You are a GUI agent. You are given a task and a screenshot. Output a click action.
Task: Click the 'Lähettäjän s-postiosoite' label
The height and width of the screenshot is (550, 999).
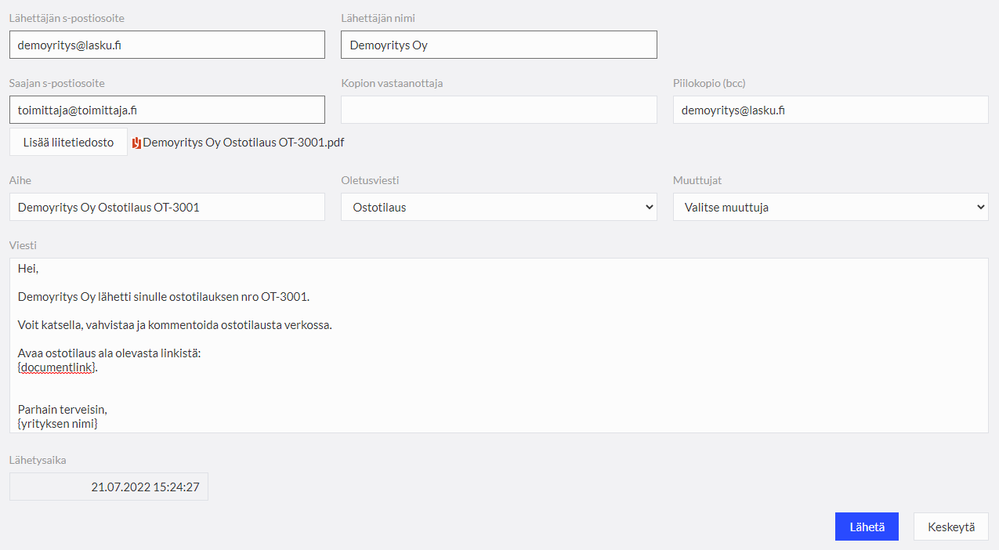coord(67,18)
